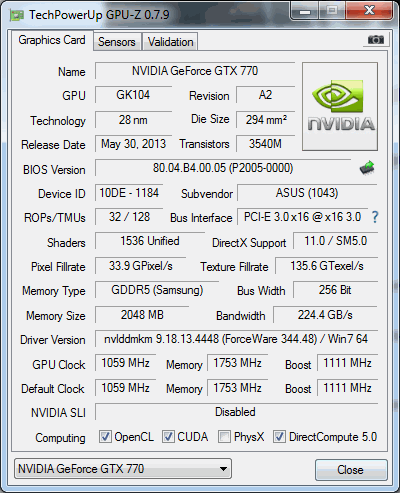
Task: Click the Driver Version field value
Action: click(236, 339)
